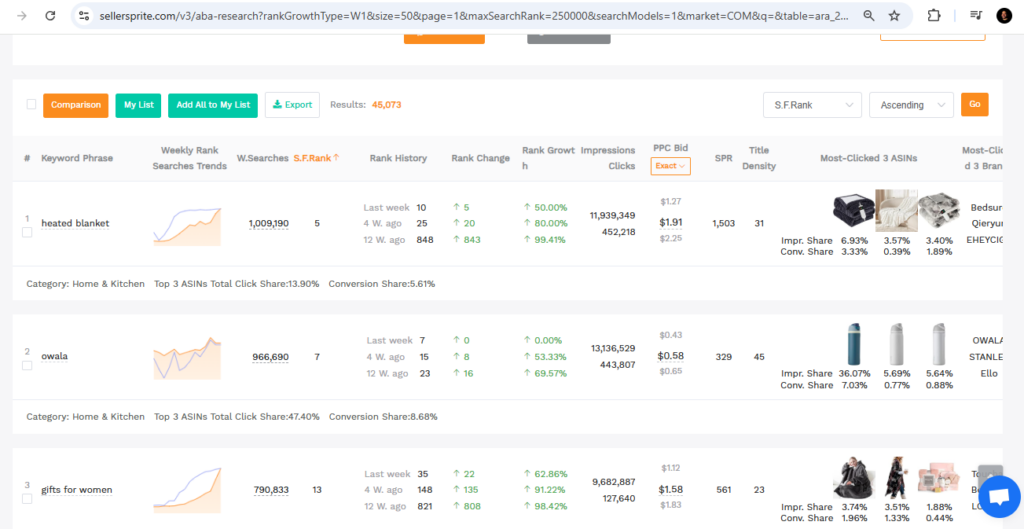Screen dimensions: 1024x529
Task: Click the Comparison button
Action: coord(76,105)
